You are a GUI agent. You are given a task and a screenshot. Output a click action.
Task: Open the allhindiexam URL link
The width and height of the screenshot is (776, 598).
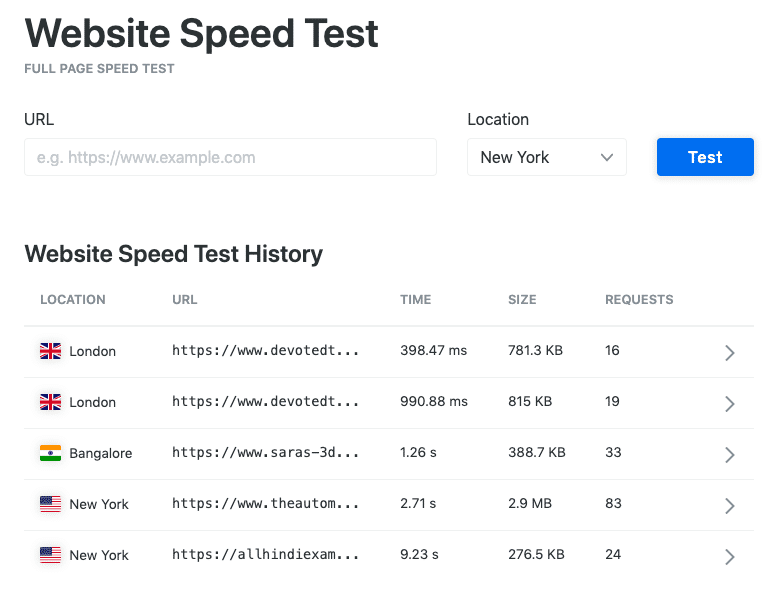pyautogui.click(x=265, y=554)
